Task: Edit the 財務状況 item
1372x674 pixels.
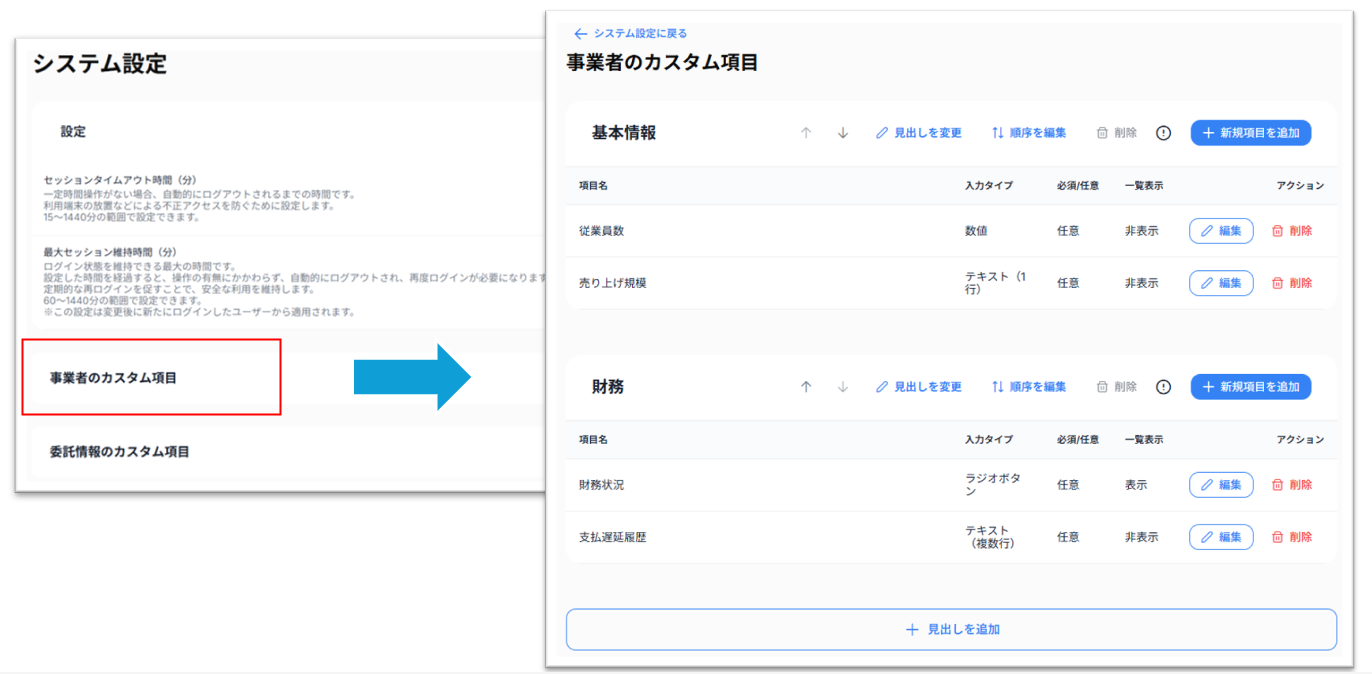Action: click(x=1220, y=485)
